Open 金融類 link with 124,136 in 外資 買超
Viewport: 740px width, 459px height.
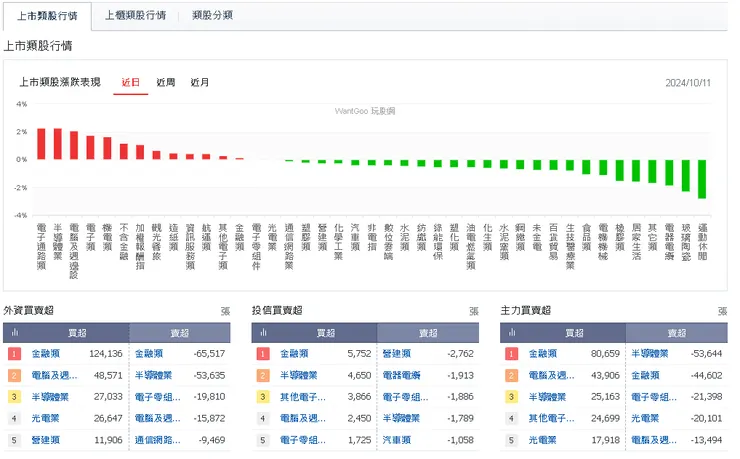click(x=46, y=354)
